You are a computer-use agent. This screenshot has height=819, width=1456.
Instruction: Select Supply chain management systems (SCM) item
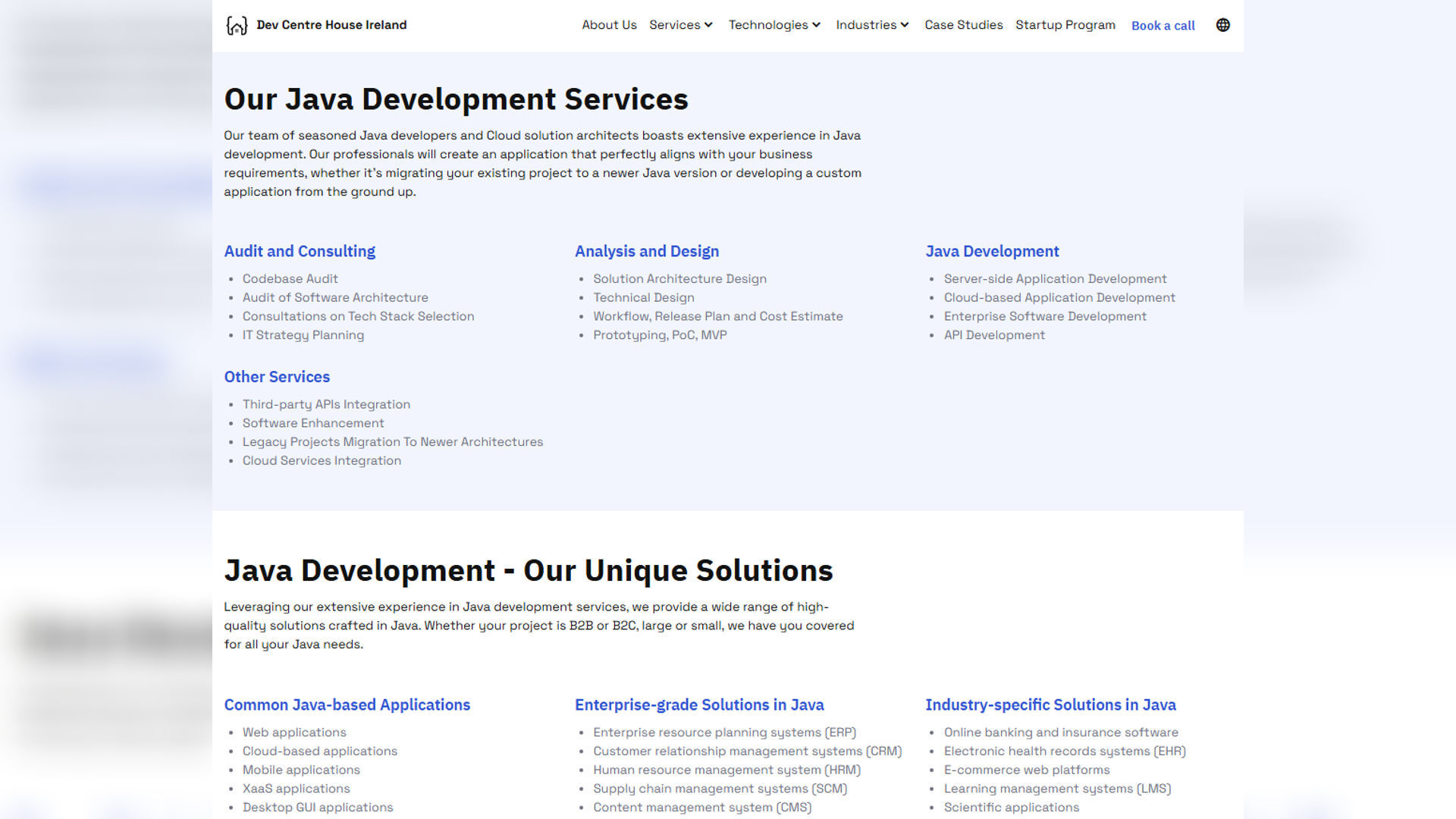(720, 788)
